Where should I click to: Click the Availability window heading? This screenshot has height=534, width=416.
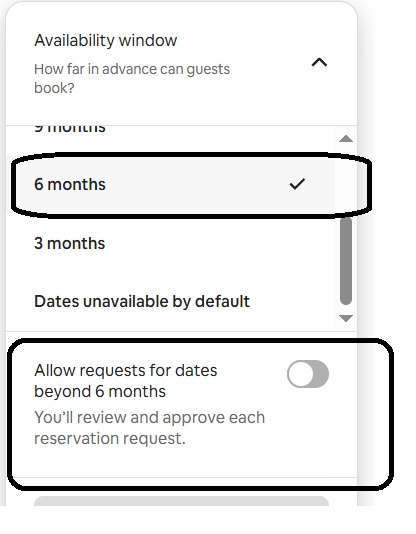(106, 41)
